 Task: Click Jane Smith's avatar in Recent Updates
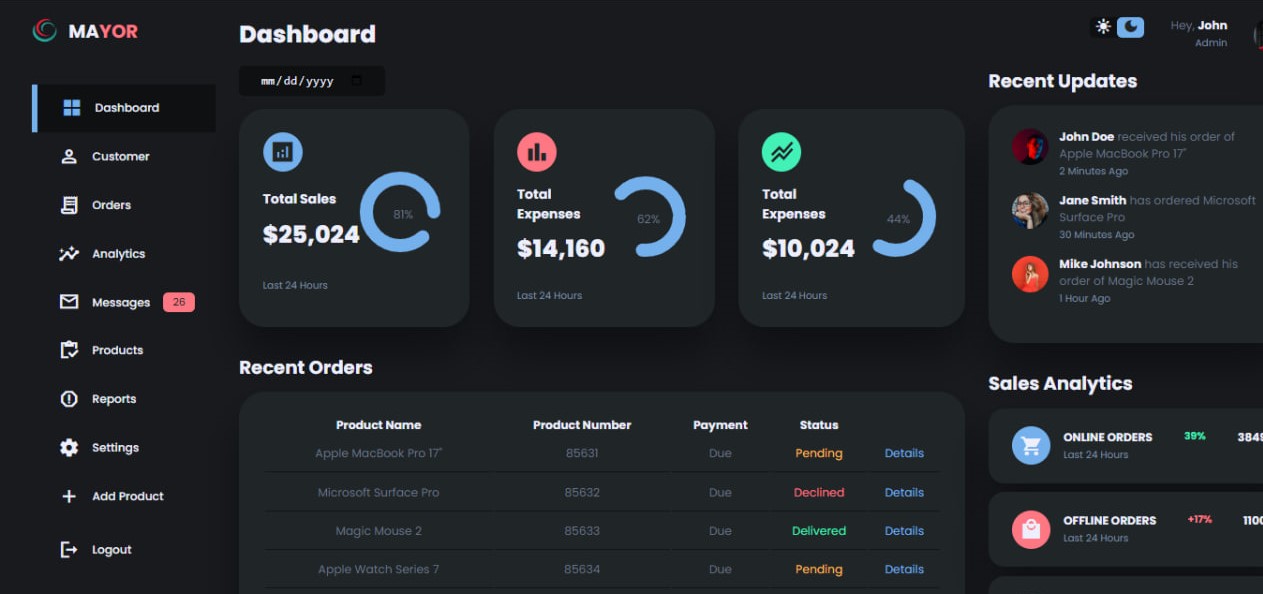click(1030, 211)
